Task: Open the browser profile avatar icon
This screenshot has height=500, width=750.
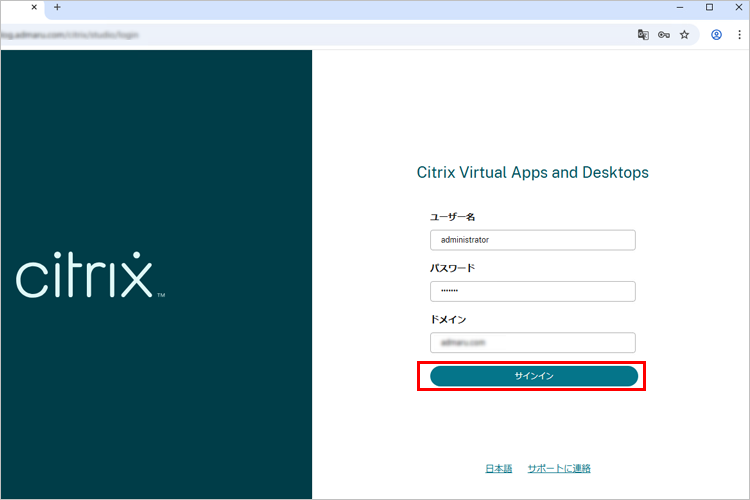Action: (716, 34)
